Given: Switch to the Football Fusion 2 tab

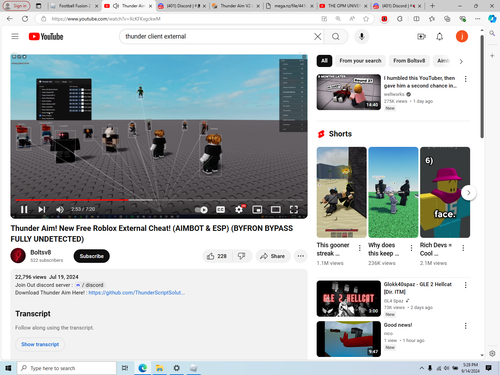Looking at the screenshot, I should click(x=74, y=6).
